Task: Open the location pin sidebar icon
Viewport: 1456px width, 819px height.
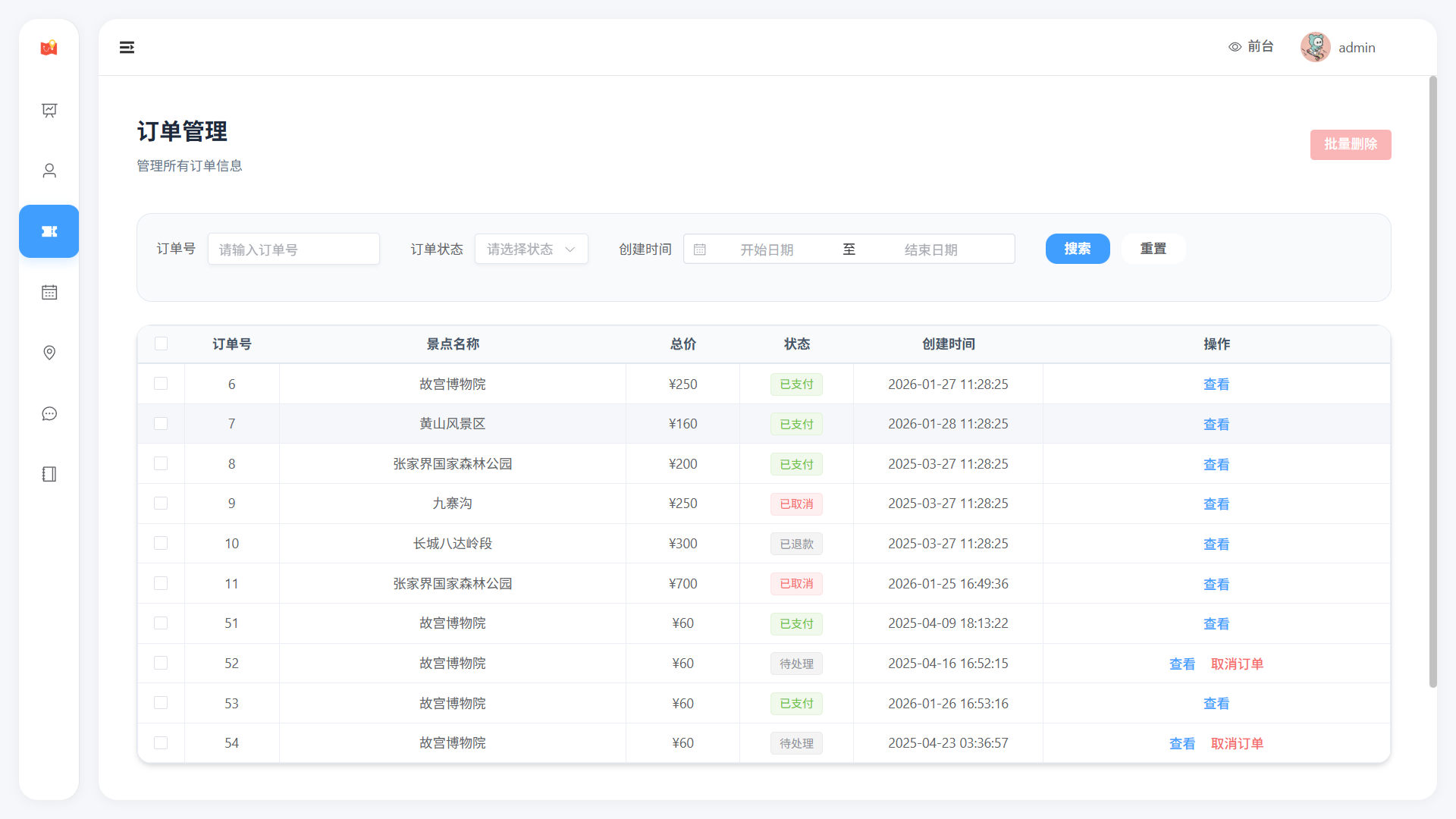Action: click(x=49, y=353)
